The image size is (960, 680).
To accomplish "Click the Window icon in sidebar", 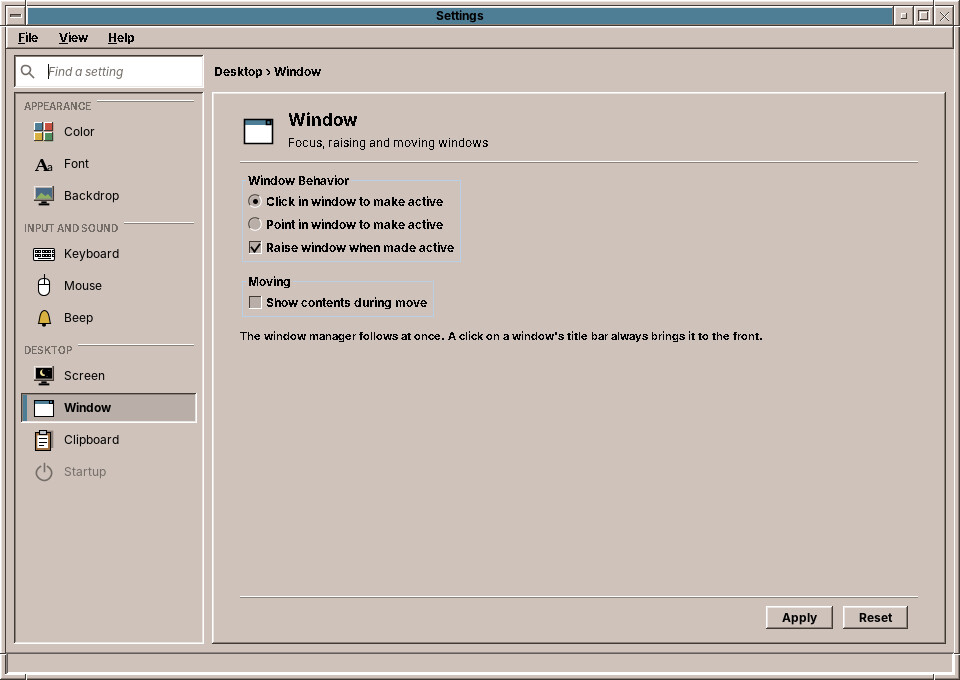I will pyautogui.click(x=43, y=408).
